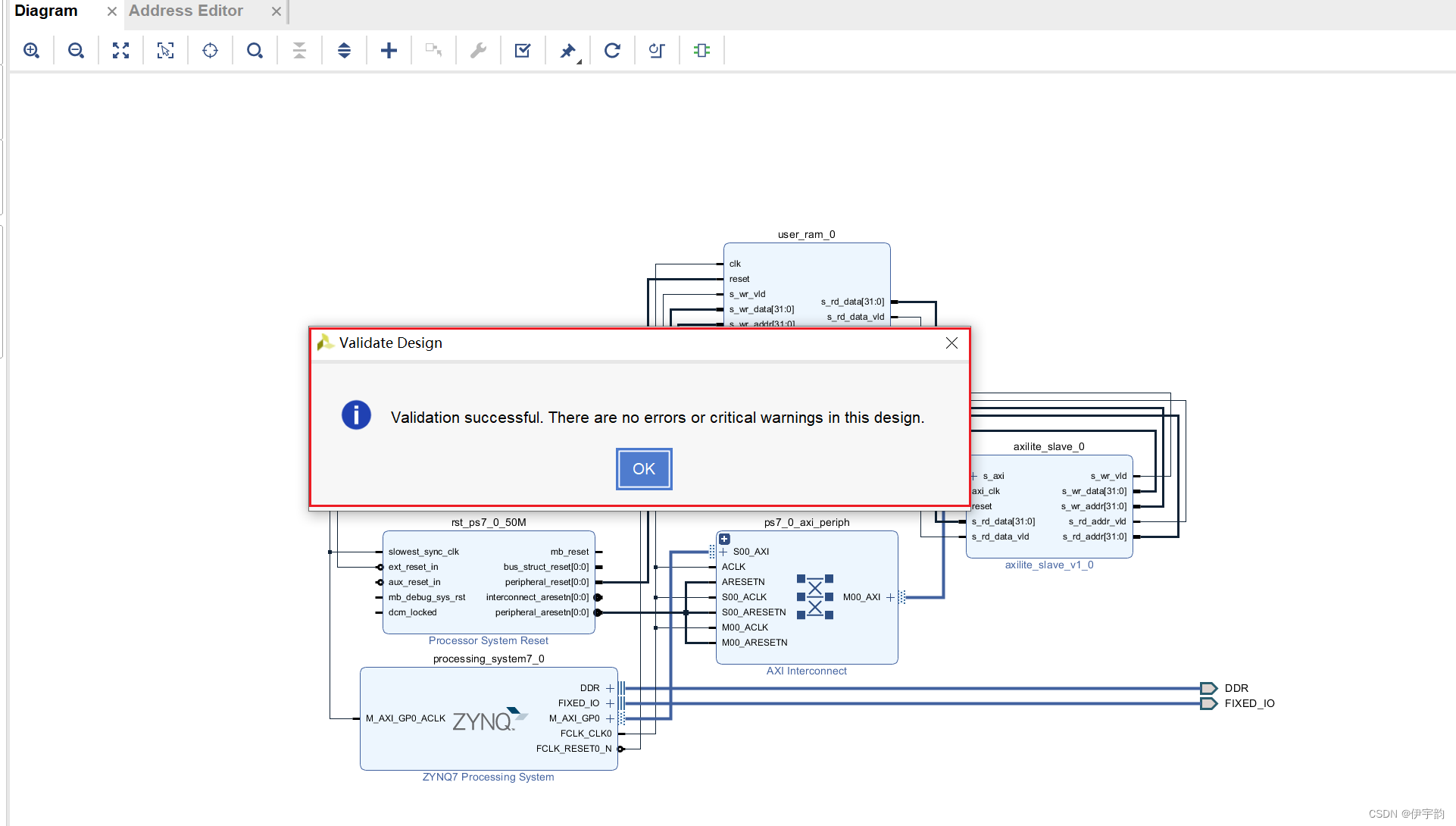Click the Validate Design checkmark icon

(x=523, y=51)
